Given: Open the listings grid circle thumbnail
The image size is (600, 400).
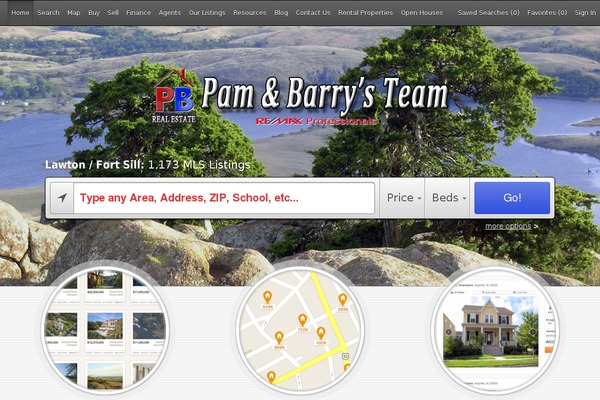Looking at the screenshot, I should [105, 331].
